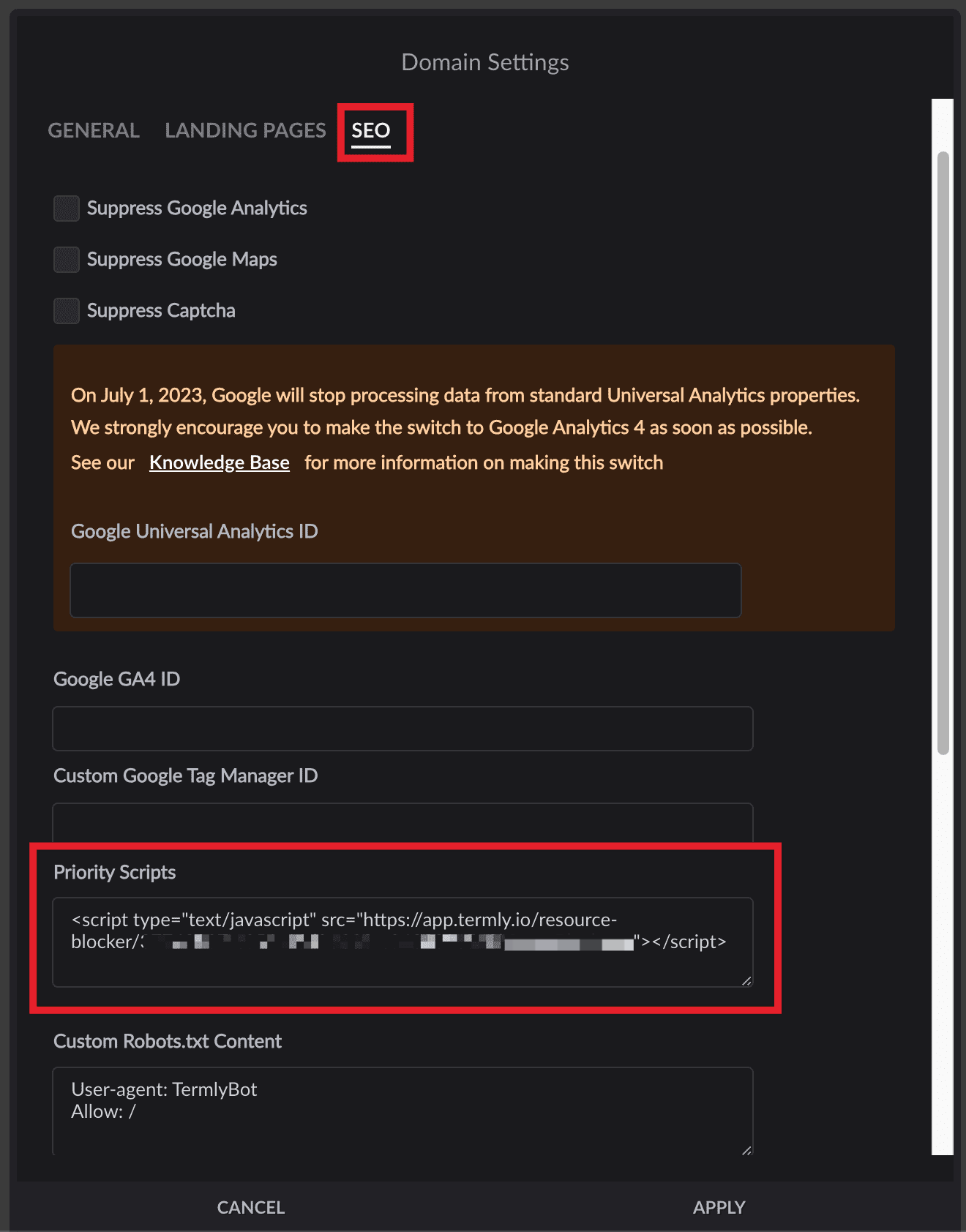Toggle the Suppress Google Maps checkbox
Screen dimensions: 966x1232
(67, 260)
